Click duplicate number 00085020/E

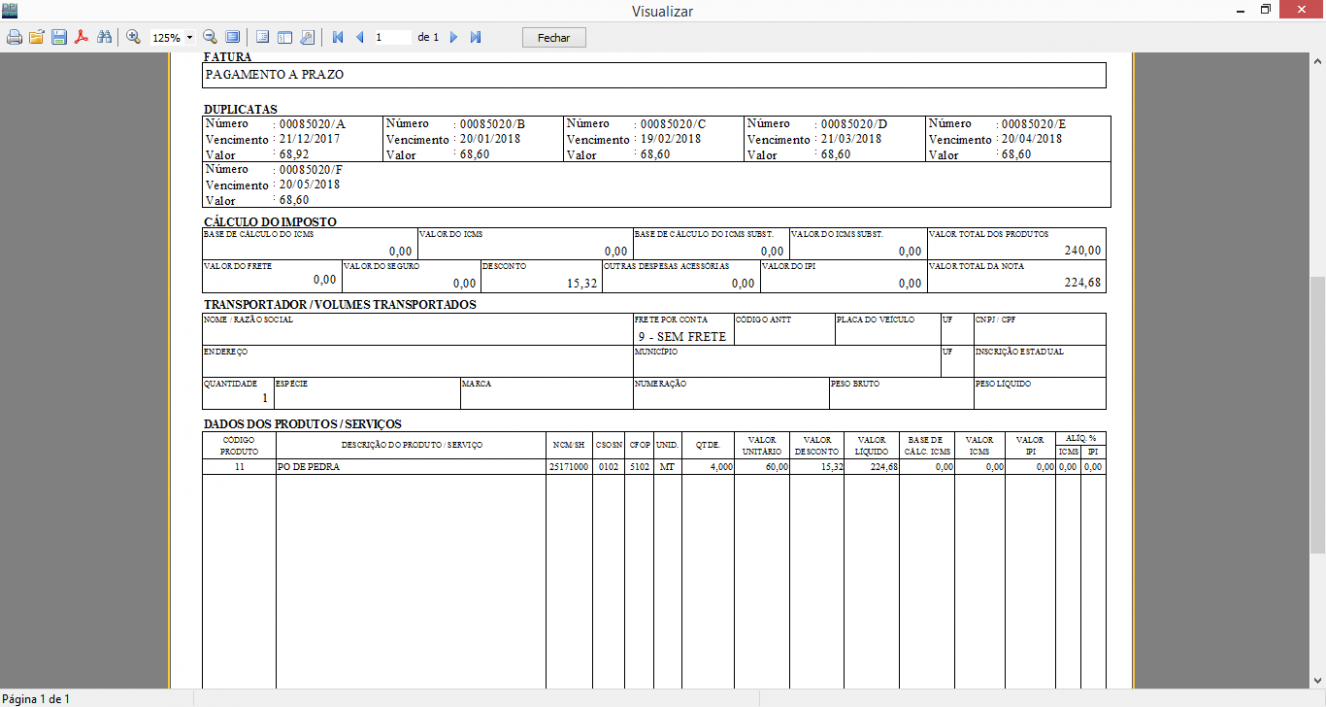1034,124
